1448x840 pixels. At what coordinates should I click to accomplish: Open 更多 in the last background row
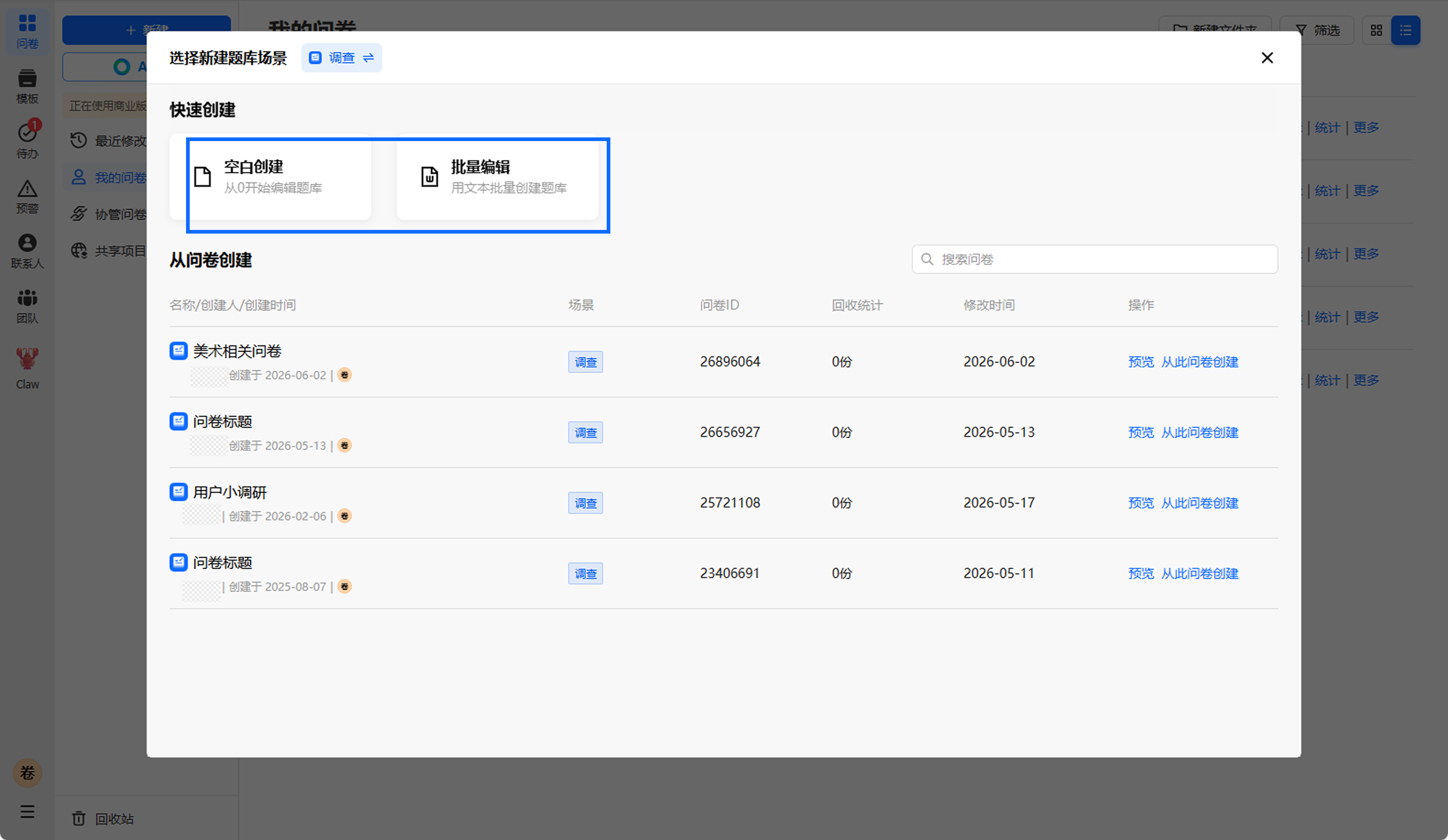[x=1366, y=380]
